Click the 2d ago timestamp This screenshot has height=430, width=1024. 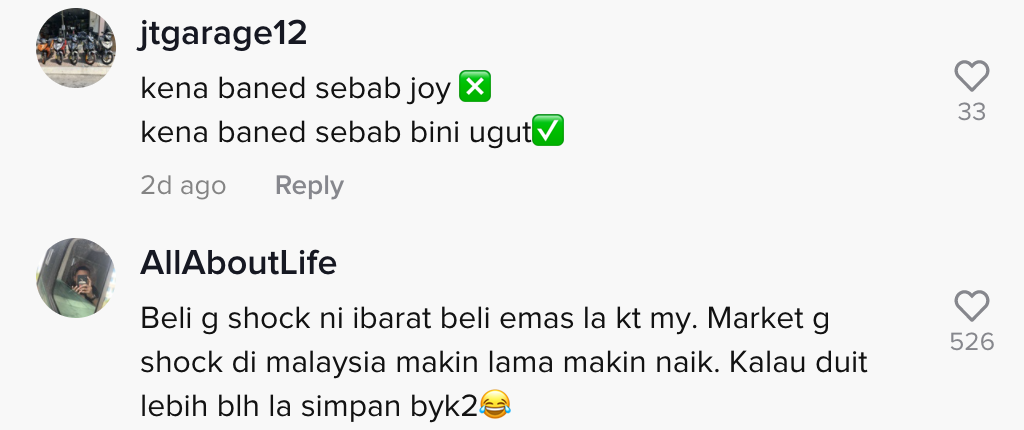coord(183,186)
